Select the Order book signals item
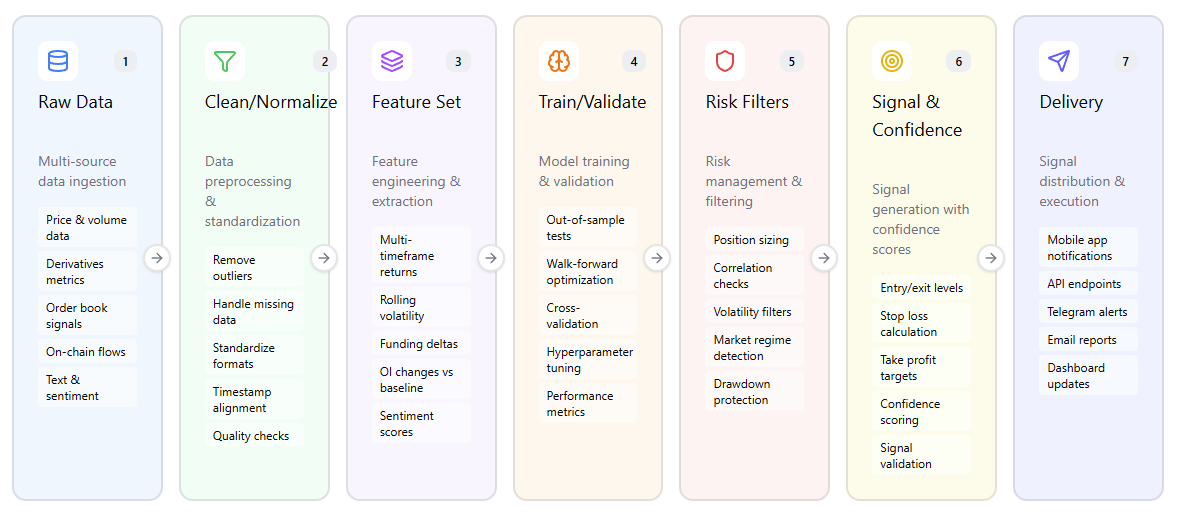Screen dimensions: 1181x517 pos(88,316)
